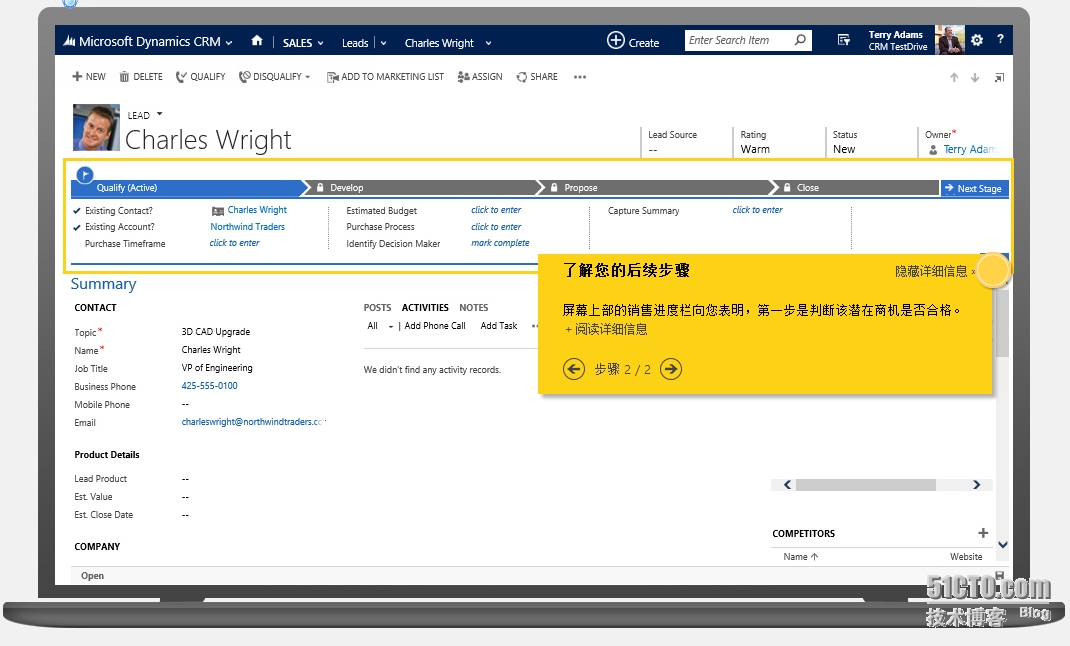Switch to POSTS tab
This screenshot has height=646, width=1070.
tap(377, 308)
